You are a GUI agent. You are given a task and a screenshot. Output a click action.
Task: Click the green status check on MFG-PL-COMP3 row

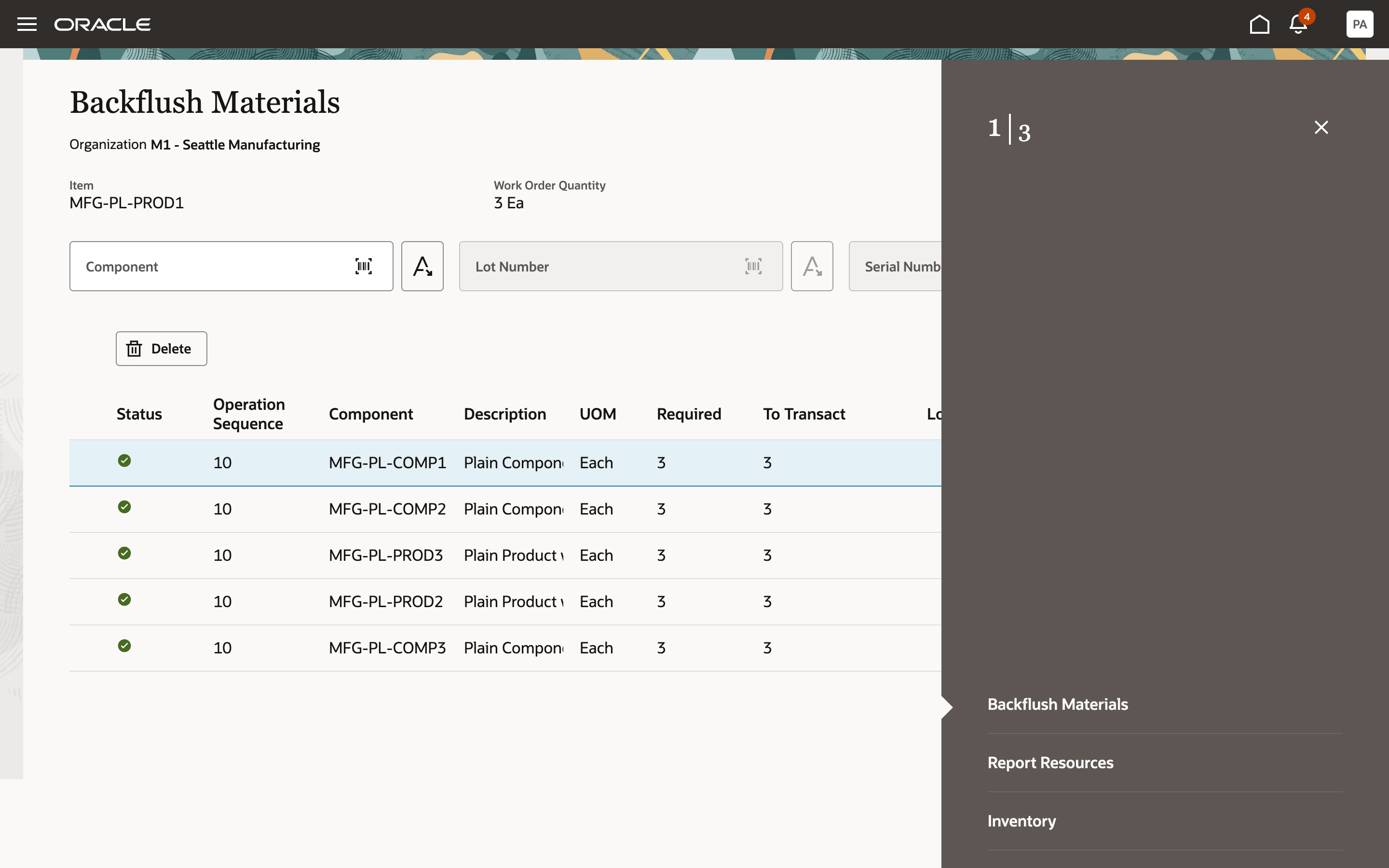(125, 645)
